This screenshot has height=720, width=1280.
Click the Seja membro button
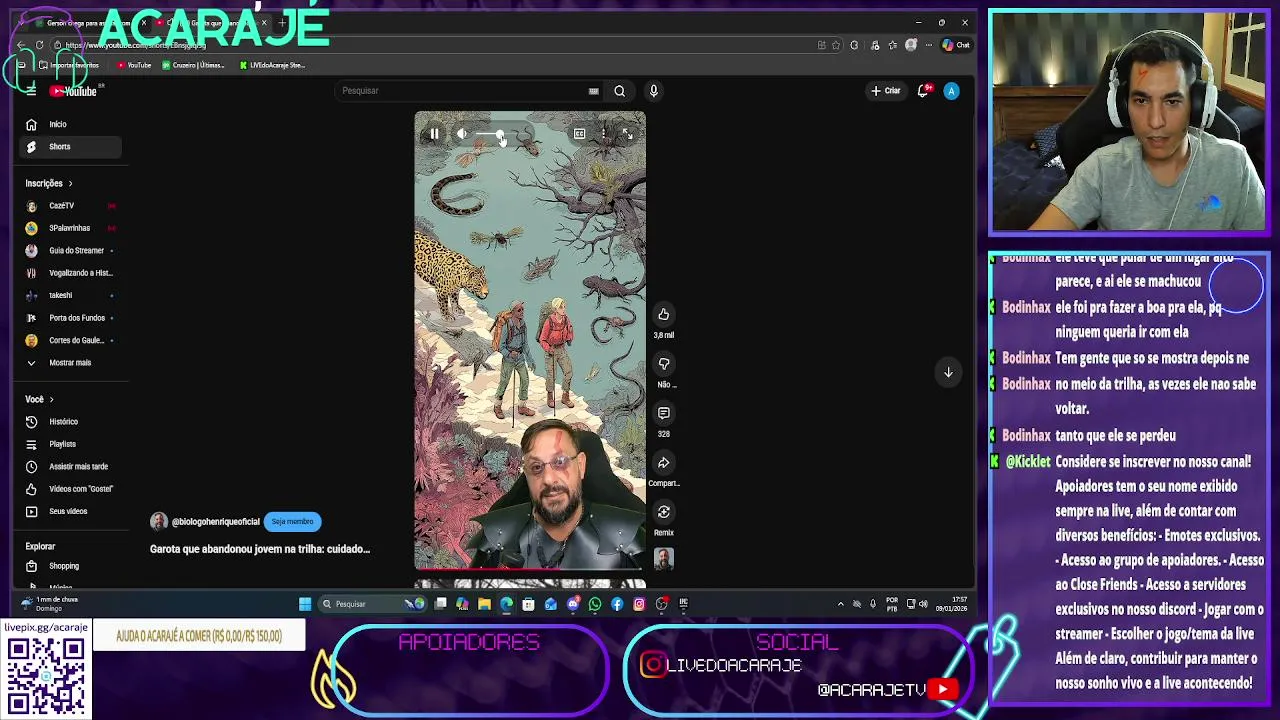292,521
